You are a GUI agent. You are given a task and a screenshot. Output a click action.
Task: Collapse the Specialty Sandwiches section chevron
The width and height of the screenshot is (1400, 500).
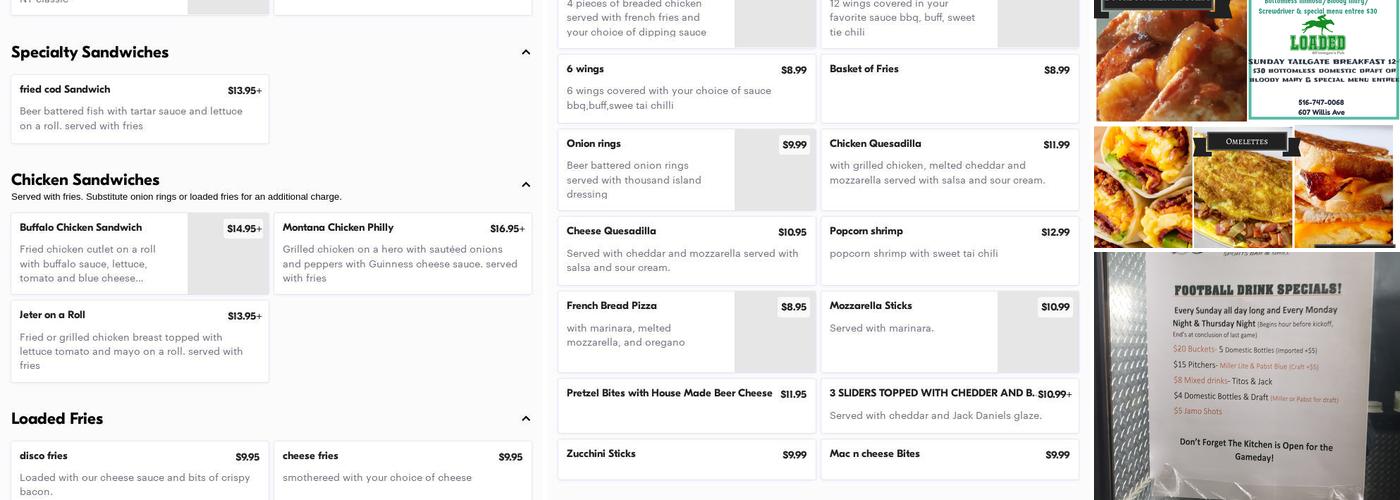click(x=525, y=52)
